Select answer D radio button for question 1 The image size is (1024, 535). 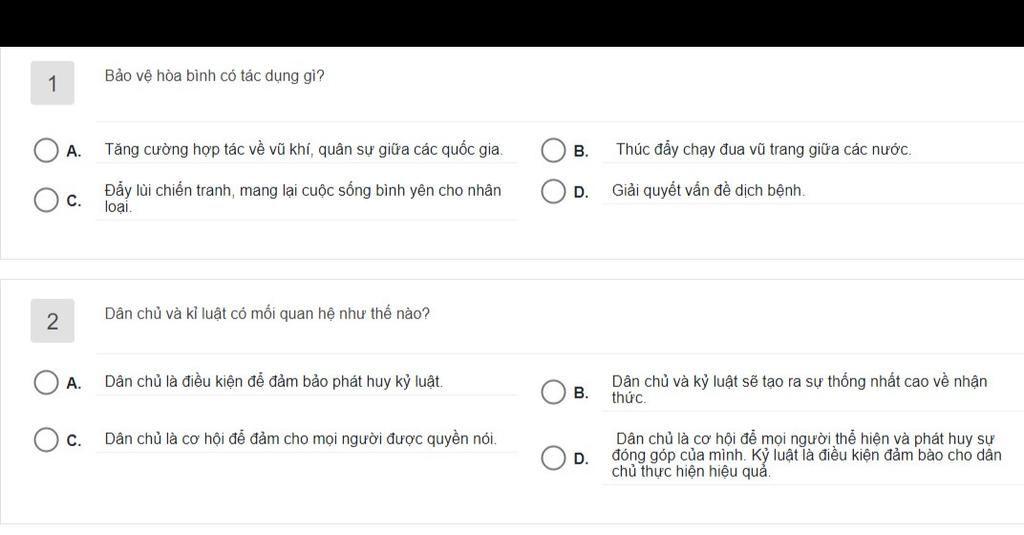pyautogui.click(x=553, y=191)
